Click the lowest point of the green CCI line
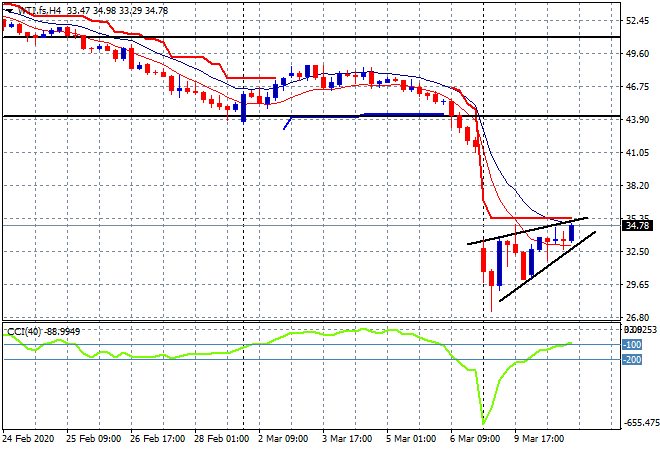Screen dimensions: 660x450 click(x=483, y=423)
